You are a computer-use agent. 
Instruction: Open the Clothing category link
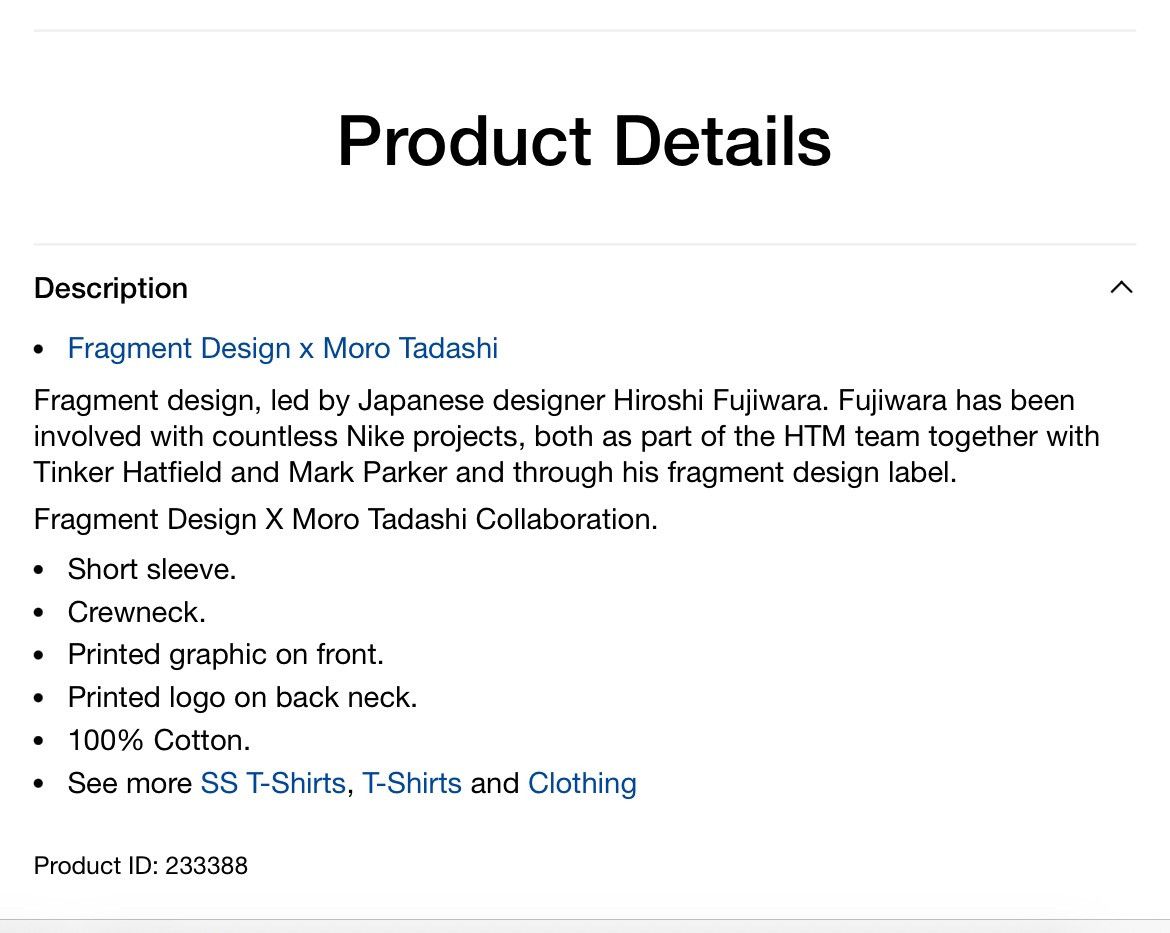click(x=582, y=783)
